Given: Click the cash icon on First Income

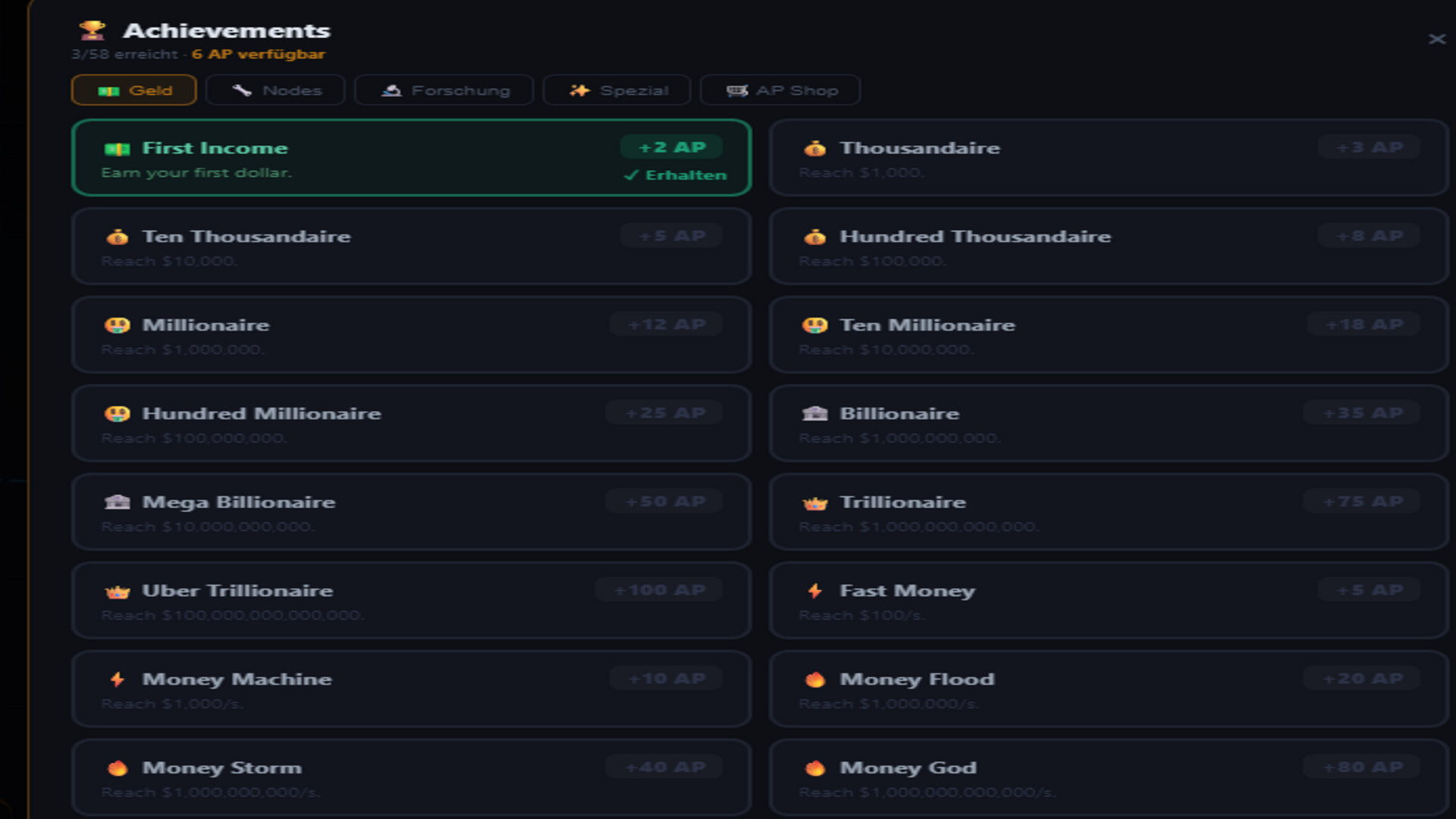Looking at the screenshot, I should point(117,149).
